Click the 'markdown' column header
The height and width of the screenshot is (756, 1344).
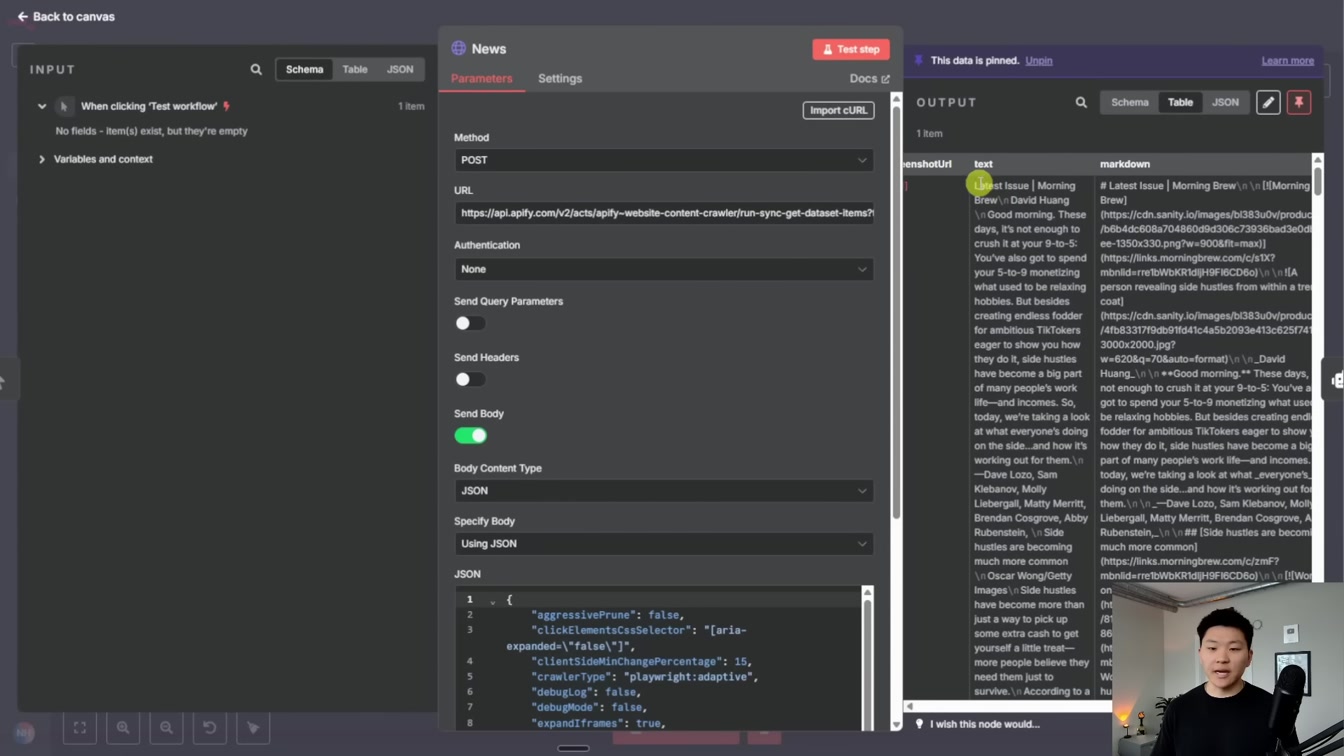(1125, 164)
